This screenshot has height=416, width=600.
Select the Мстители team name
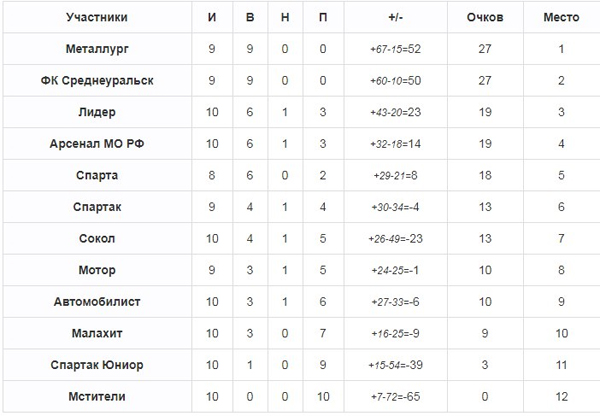point(97,396)
